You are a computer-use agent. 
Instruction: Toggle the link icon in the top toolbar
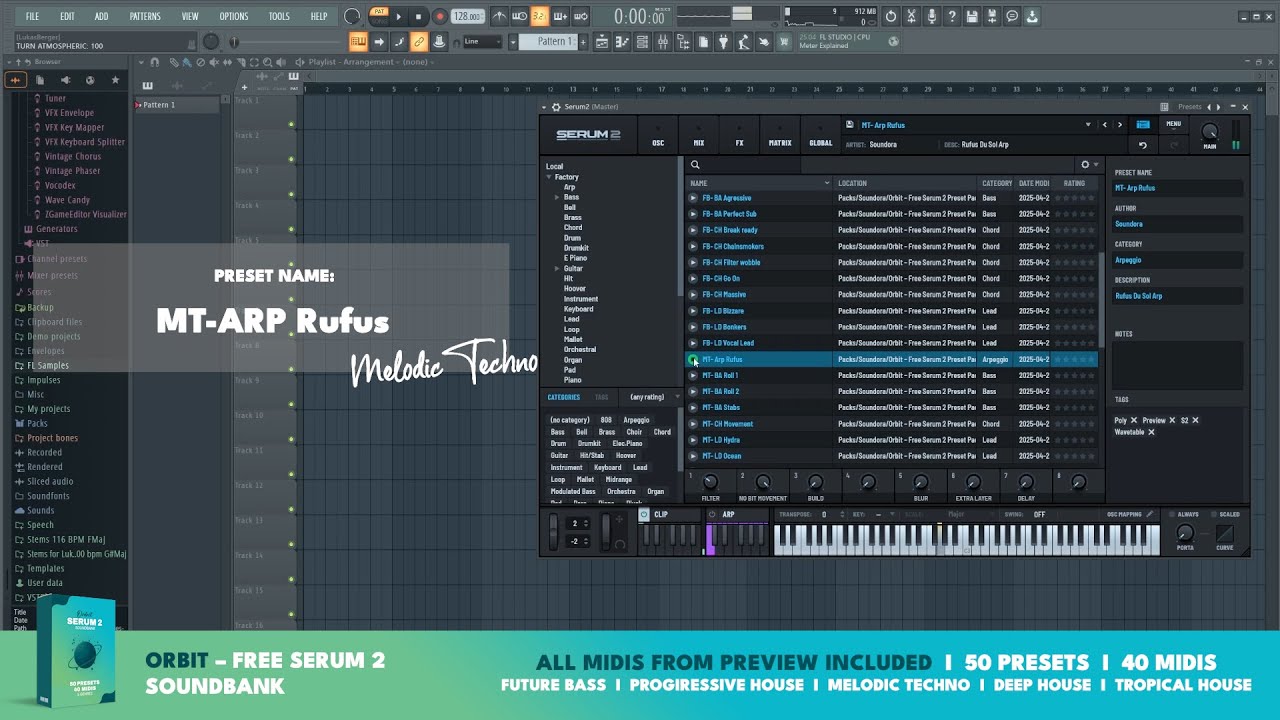419,42
